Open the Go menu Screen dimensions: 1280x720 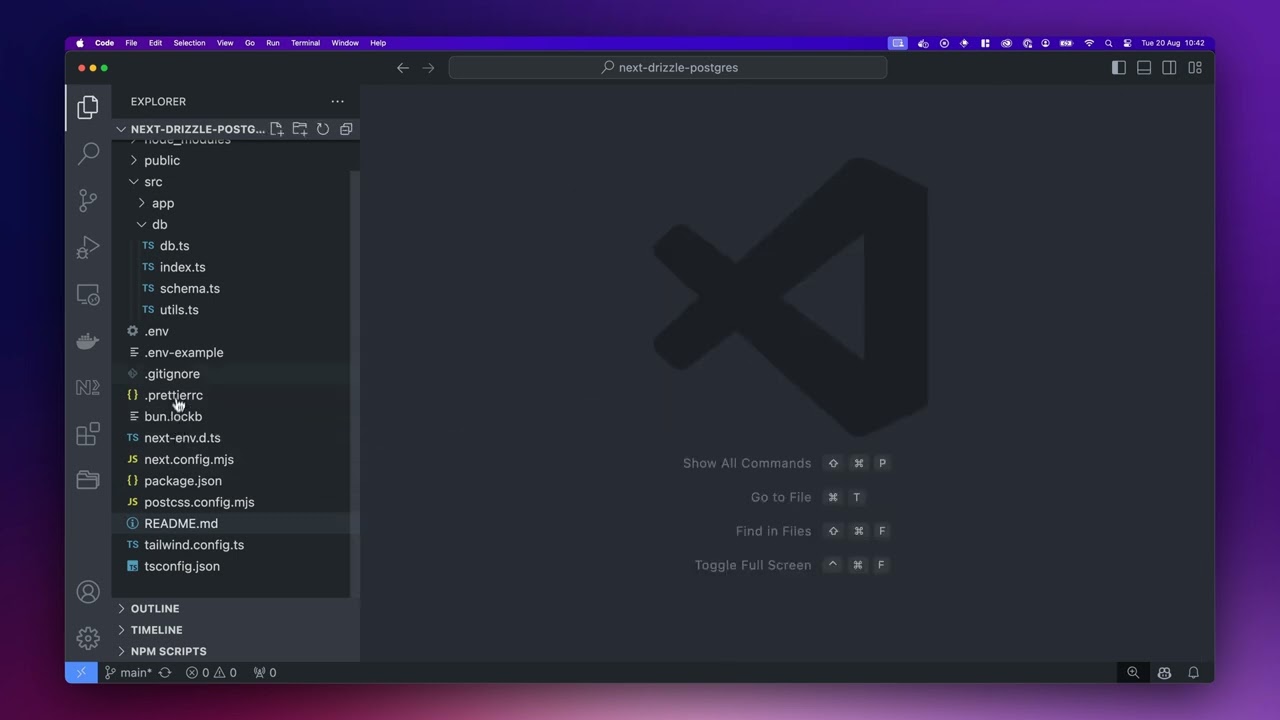coord(250,43)
